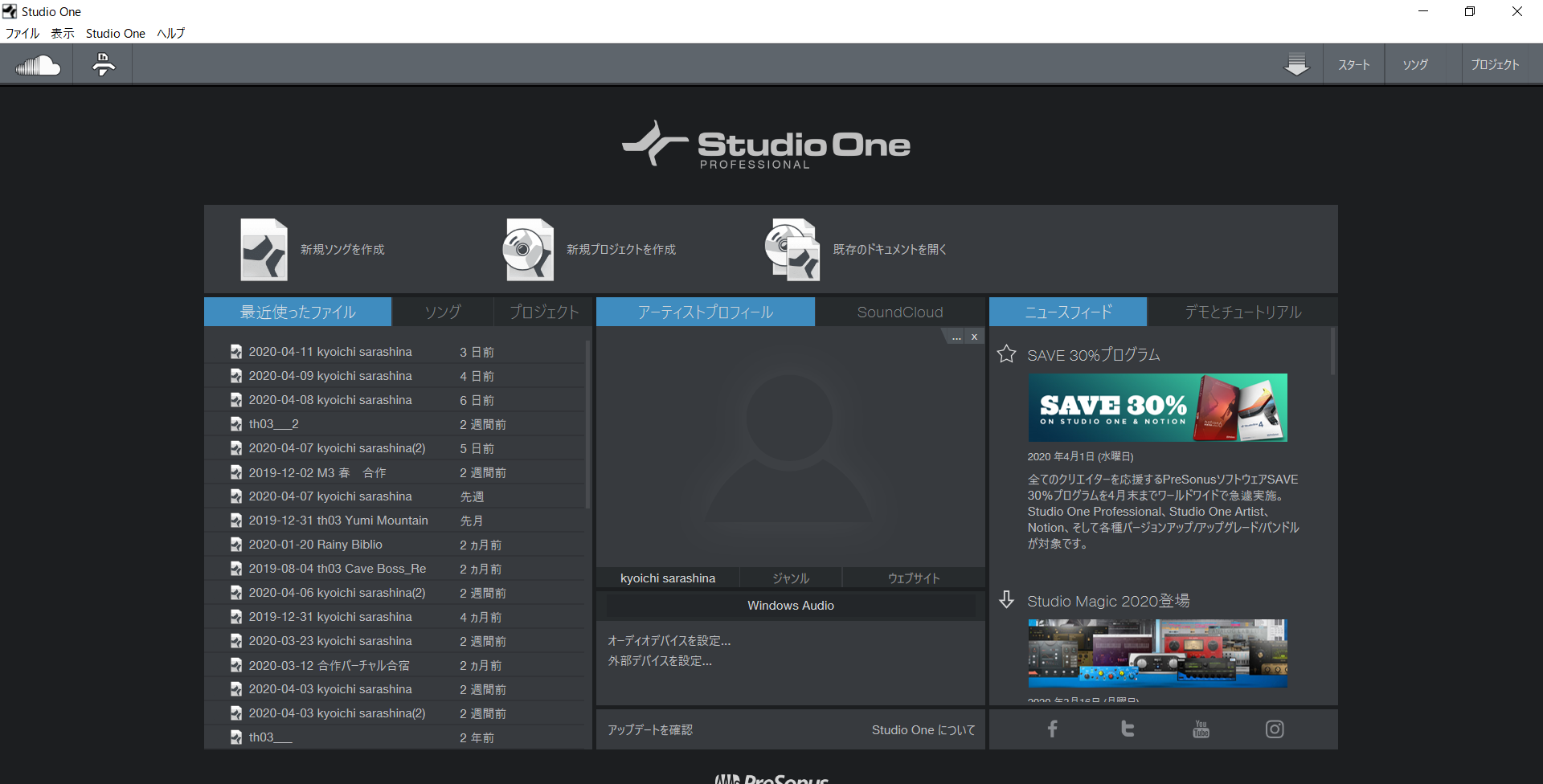1543x784 pixels.
Task: Select the アーティストプロフィール tab
Action: pos(706,312)
